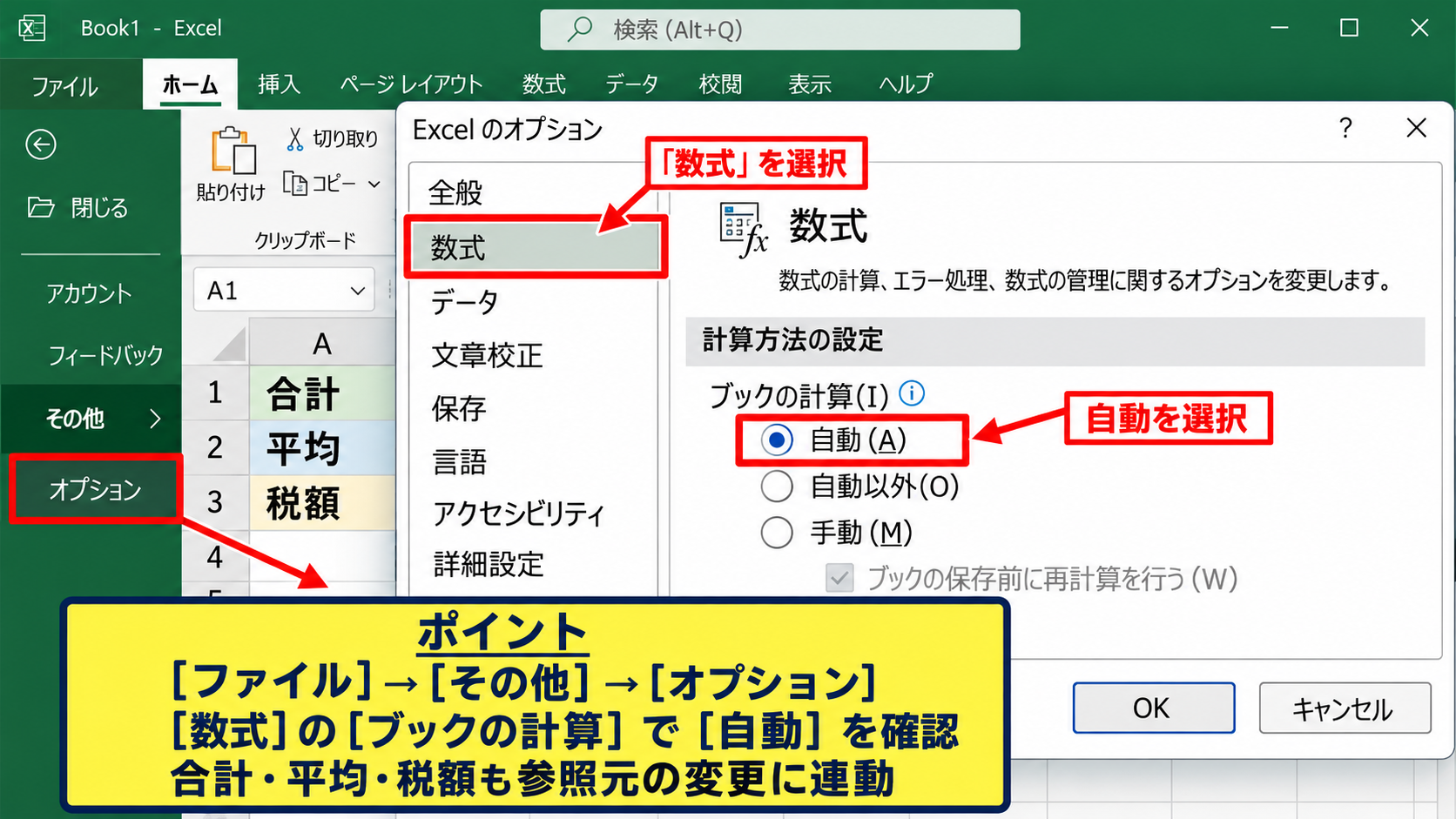Switch to the データ ribbon tab
This screenshot has height=819, width=1456.
click(632, 84)
